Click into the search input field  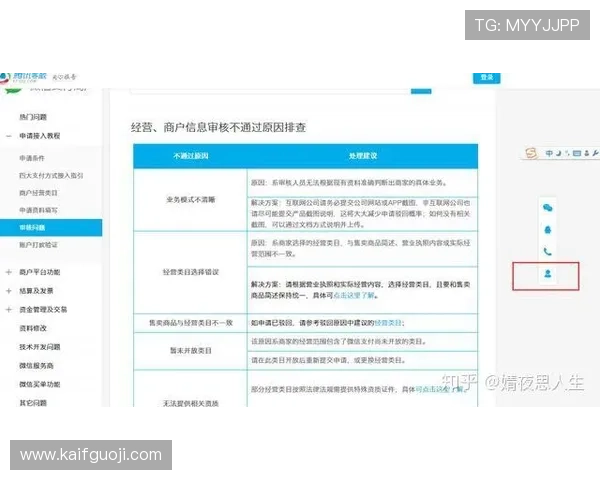[271, 91]
